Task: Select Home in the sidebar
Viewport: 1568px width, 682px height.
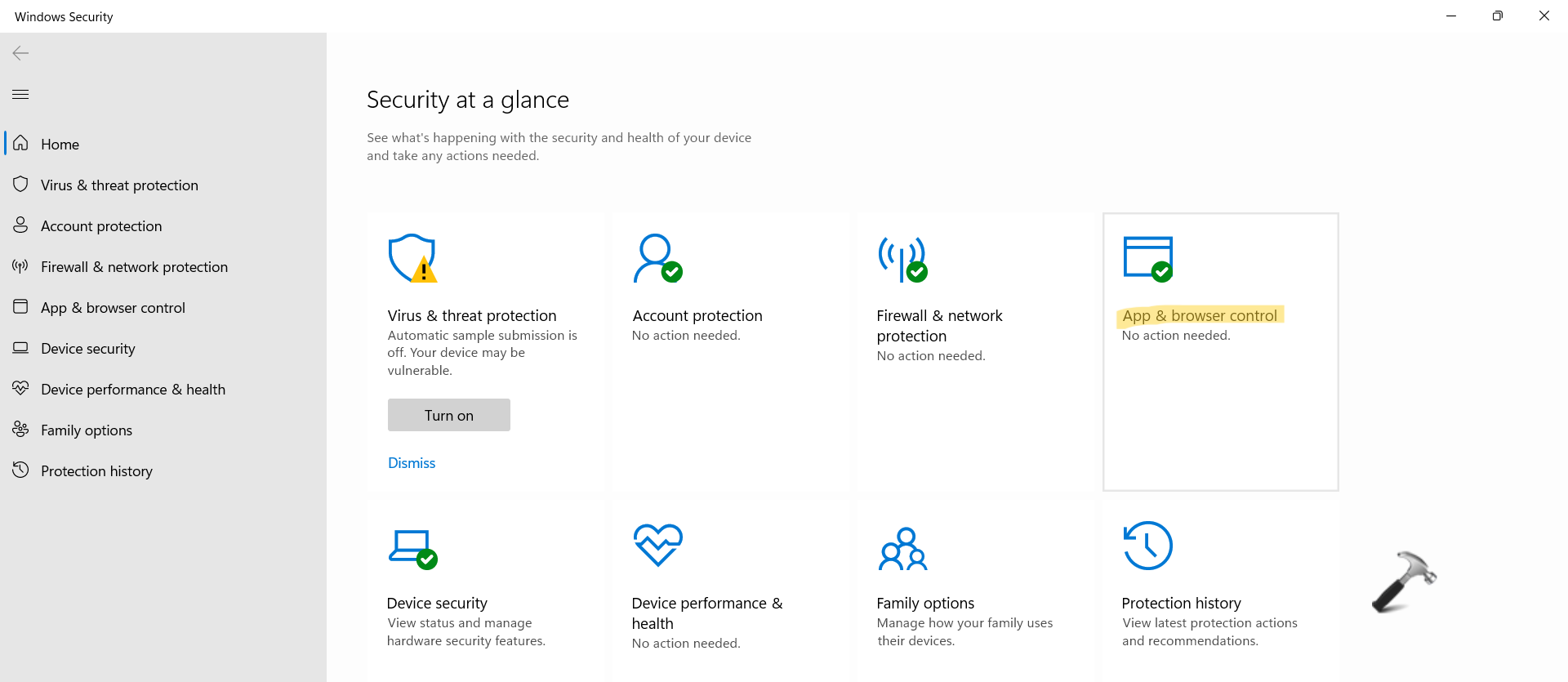Action: coord(60,145)
